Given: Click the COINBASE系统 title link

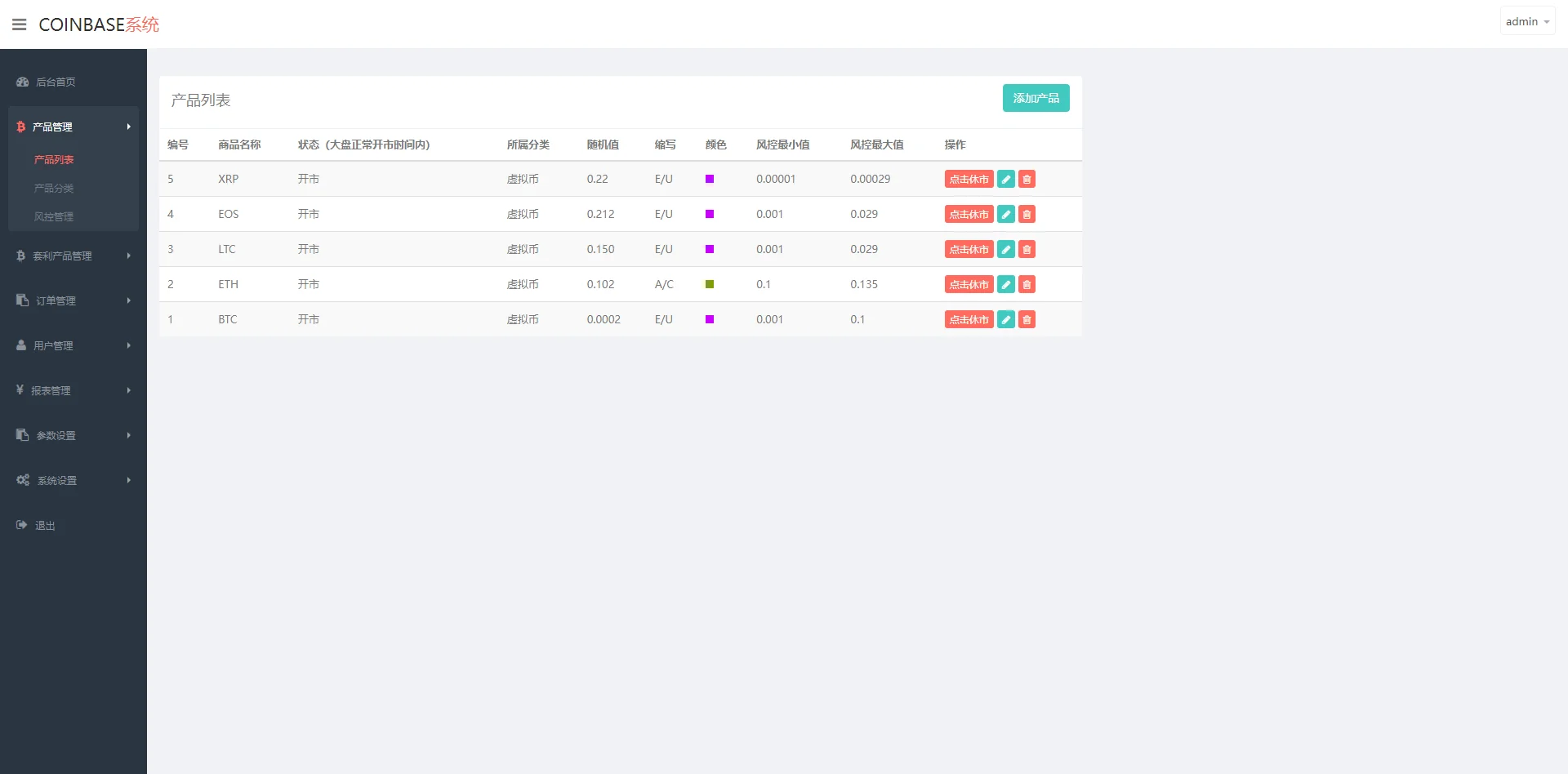Looking at the screenshot, I should 99,24.
